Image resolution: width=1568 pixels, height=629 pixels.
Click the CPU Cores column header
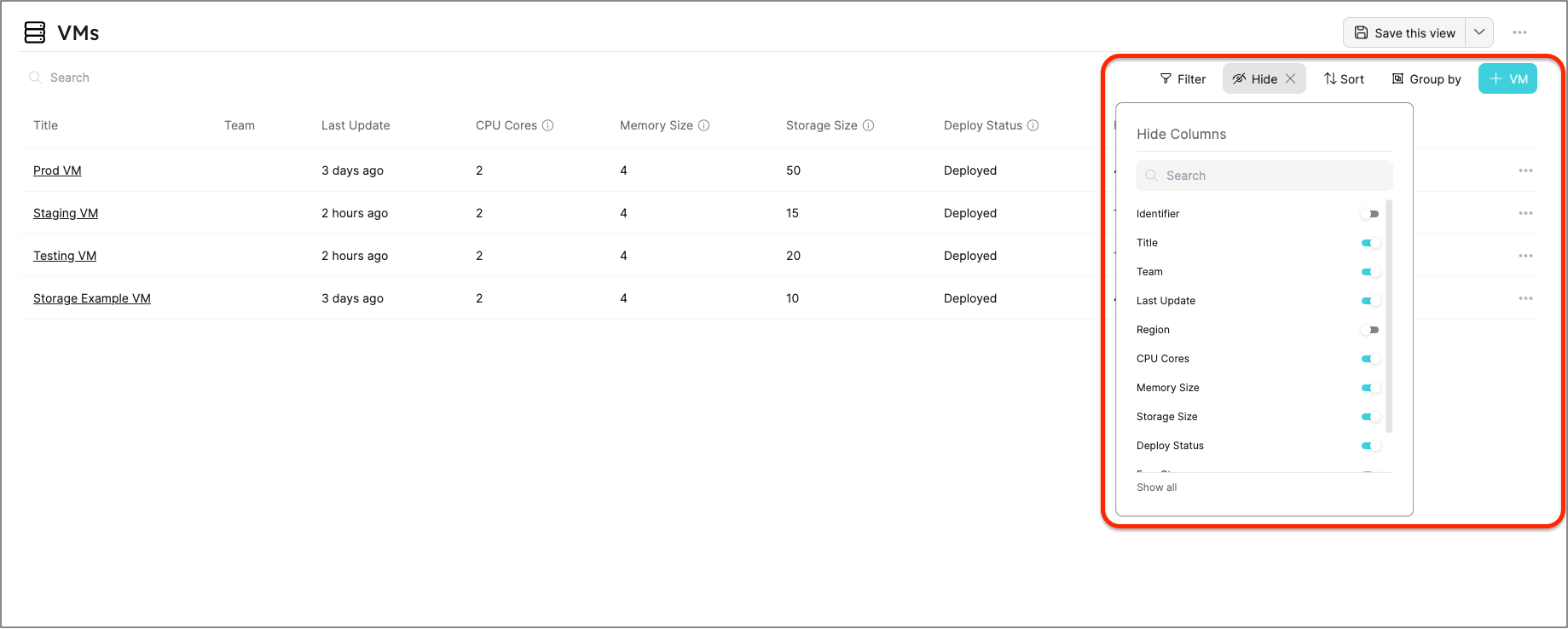(x=506, y=125)
